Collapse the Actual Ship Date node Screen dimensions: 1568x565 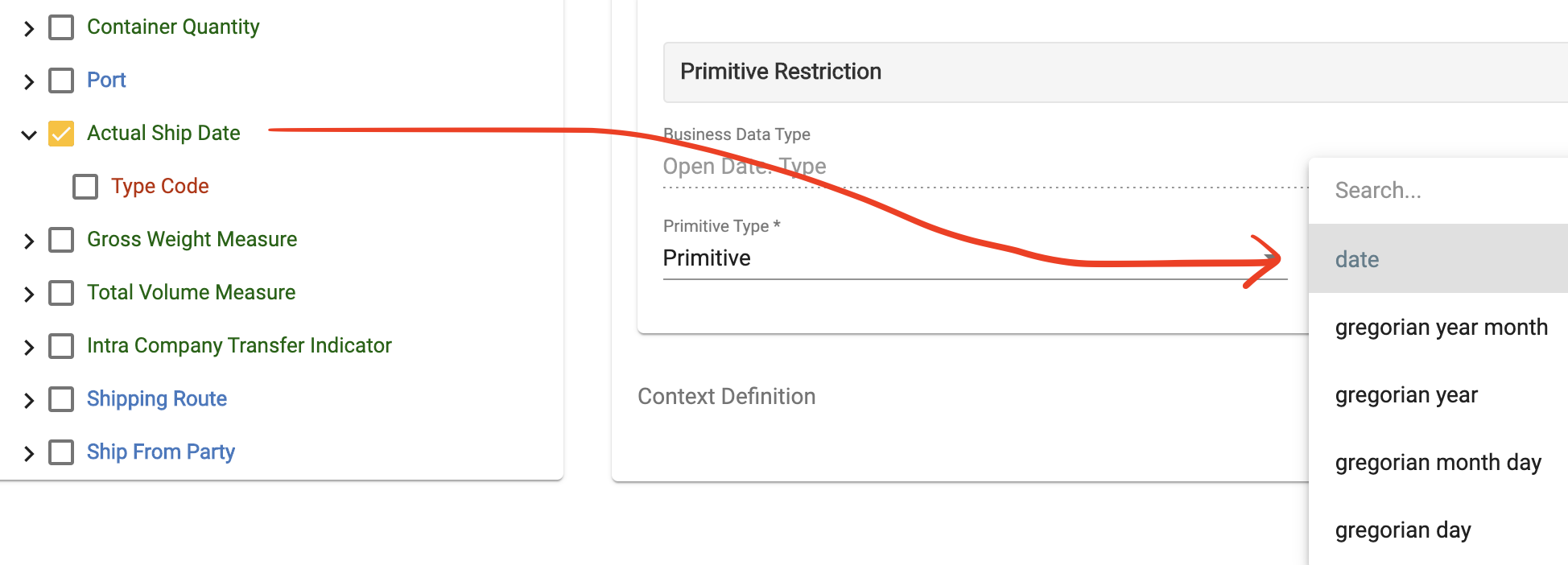click(x=27, y=134)
